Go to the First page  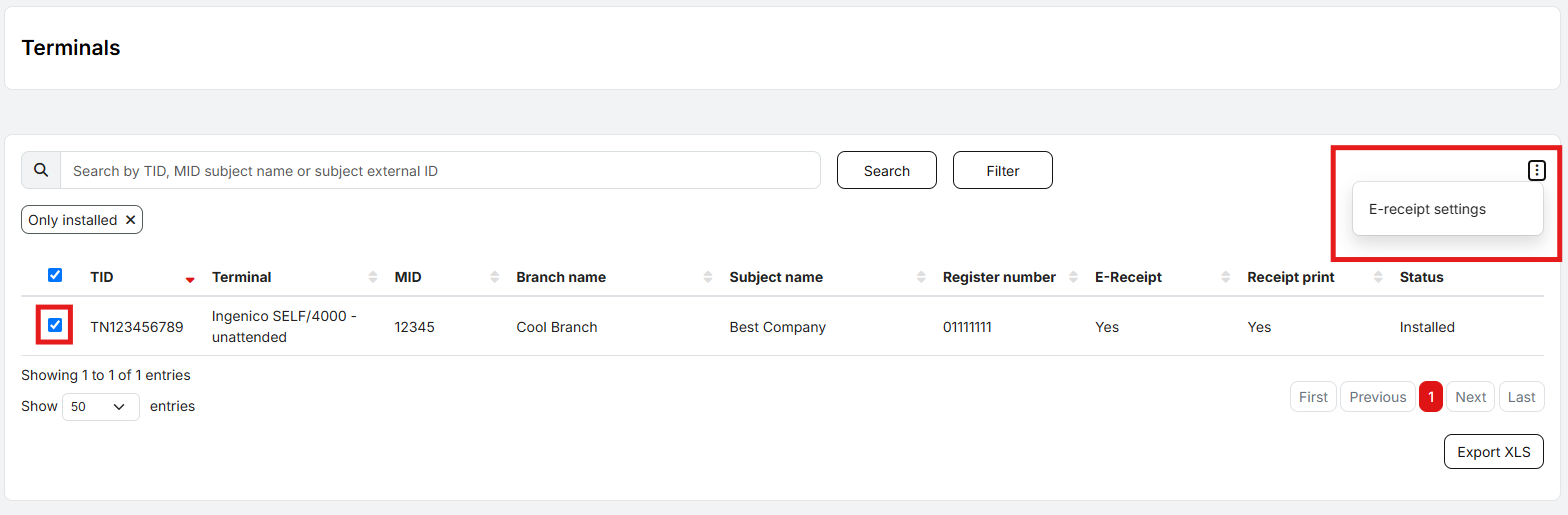point(1313,397)
